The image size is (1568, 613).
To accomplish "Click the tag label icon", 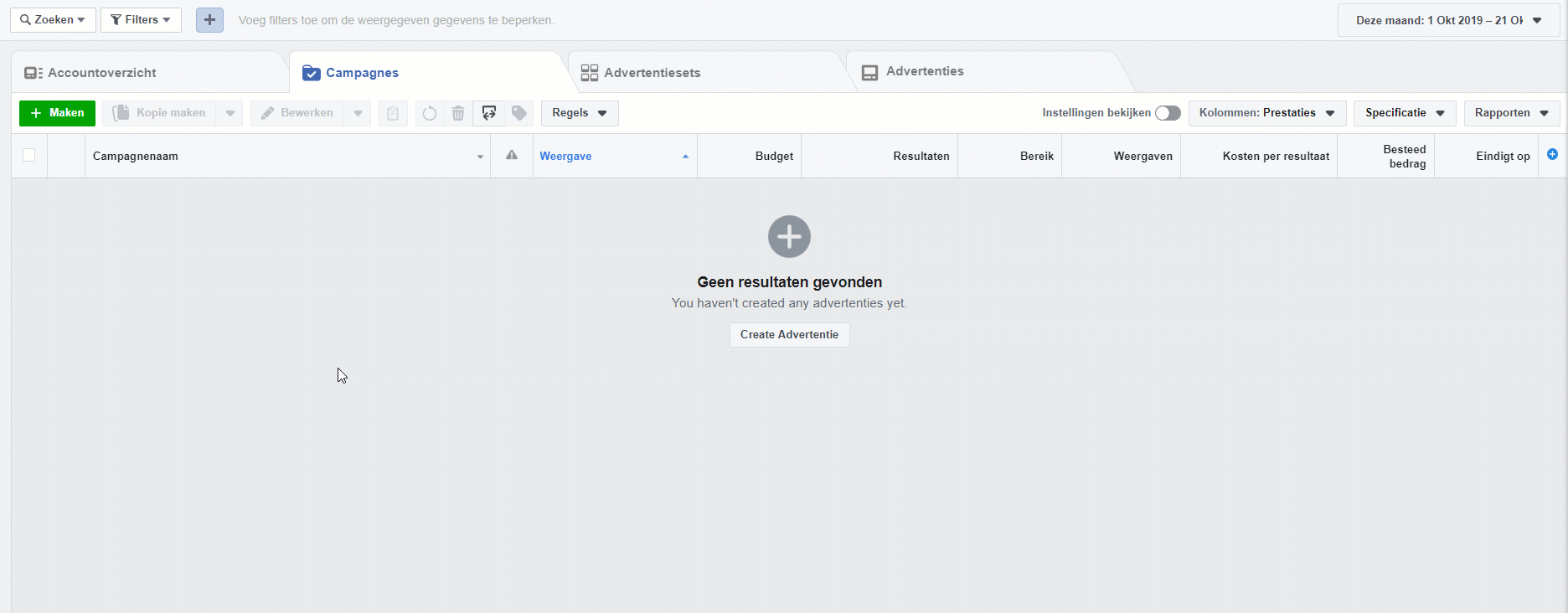I will (519, 113).
